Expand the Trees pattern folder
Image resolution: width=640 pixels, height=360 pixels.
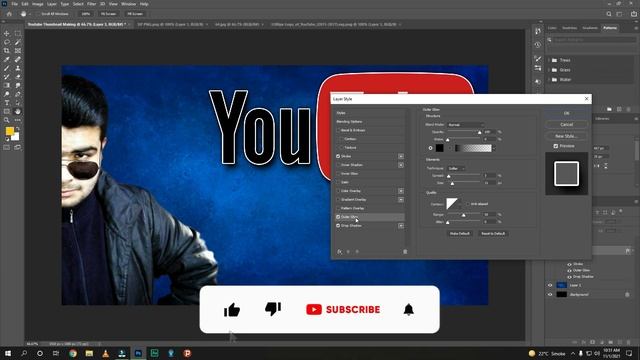click(549, 60)
